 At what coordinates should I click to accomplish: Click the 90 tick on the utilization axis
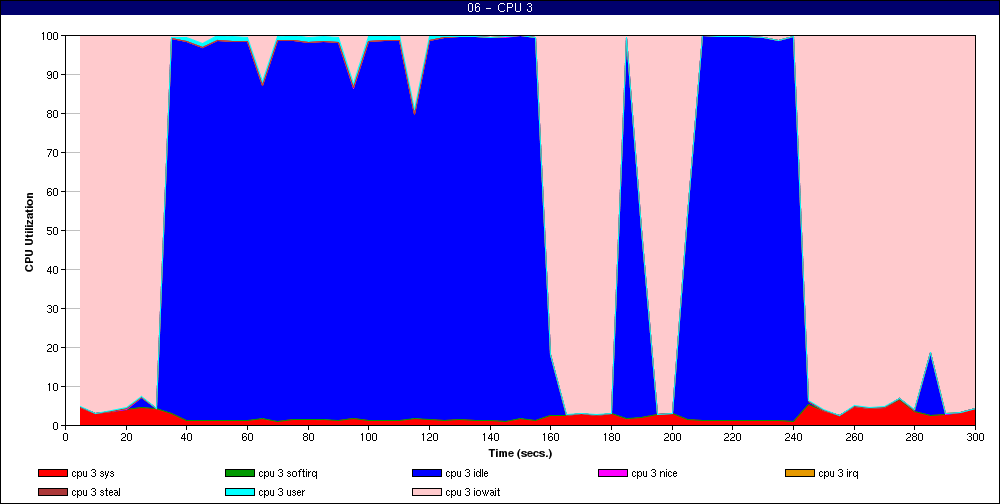point(53,75)
